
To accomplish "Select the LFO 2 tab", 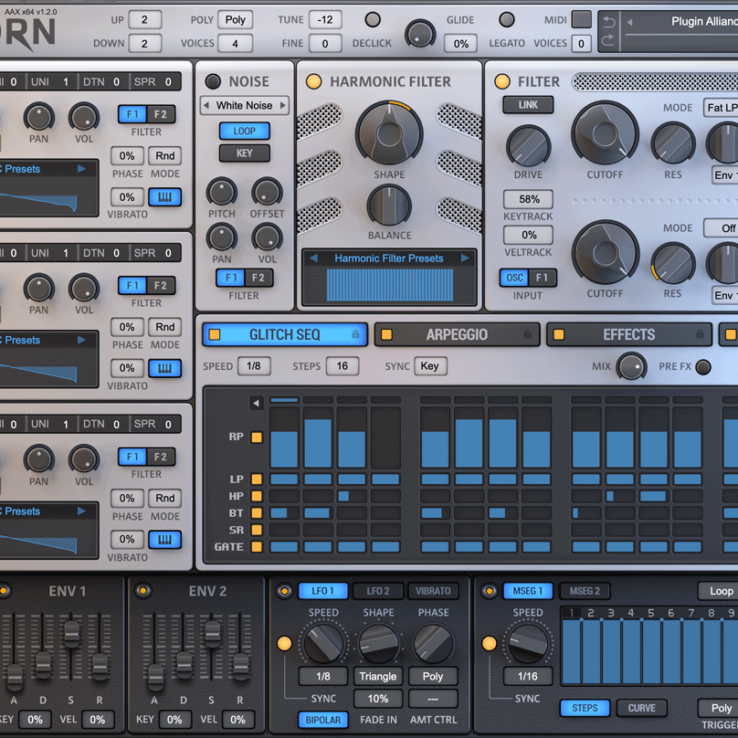I will tap(378, 591).
